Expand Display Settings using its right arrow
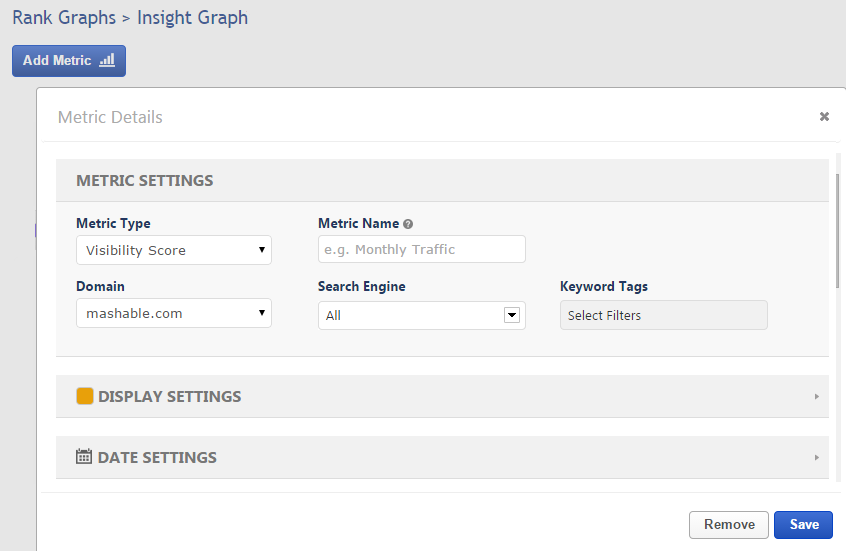Image resolution: width=846 pixels, height=551 pixels. 816,397
